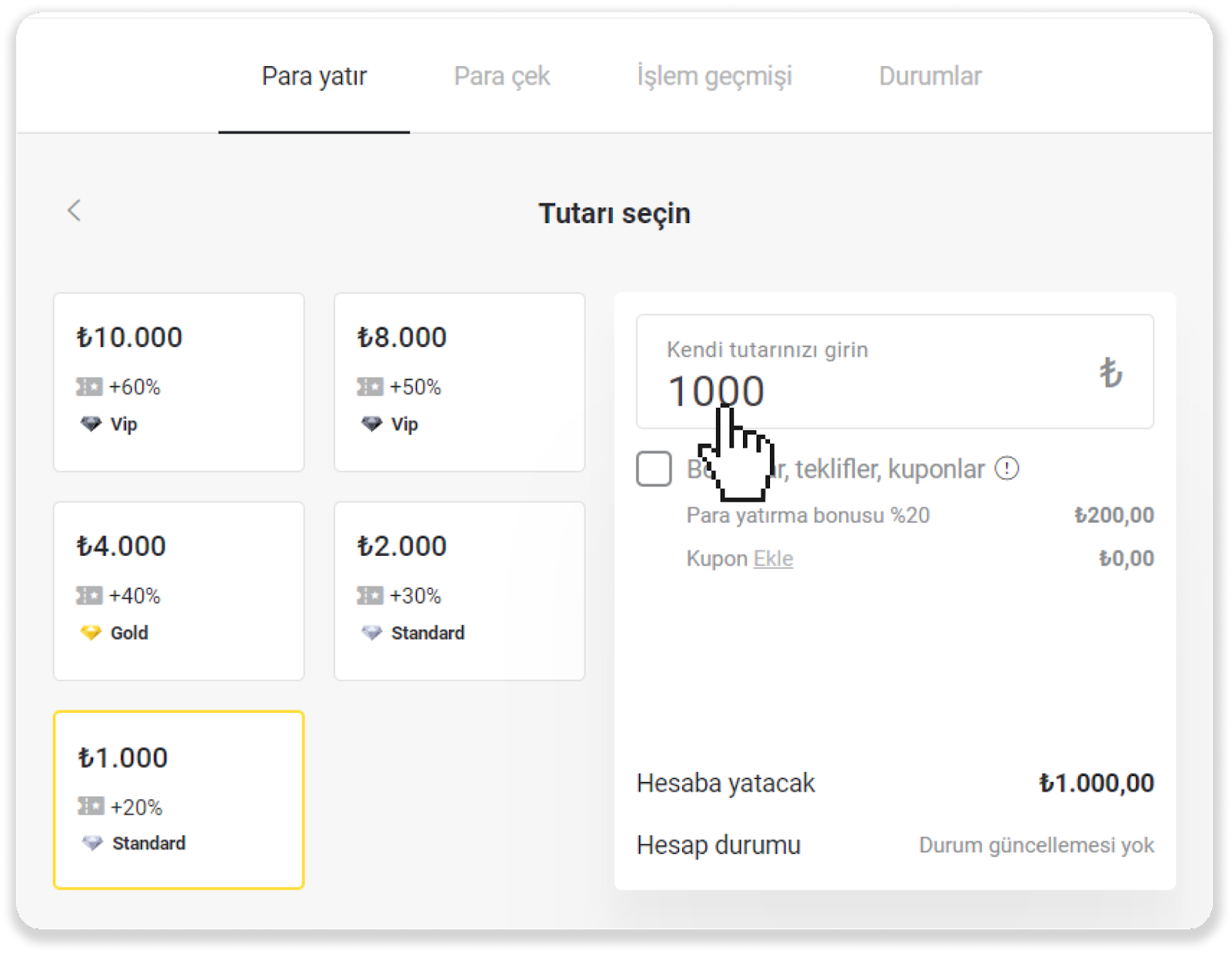Click the bonus ticket icon beside +20%
Viewport: 1232px width, 953px height.
[x=91, y=806]
